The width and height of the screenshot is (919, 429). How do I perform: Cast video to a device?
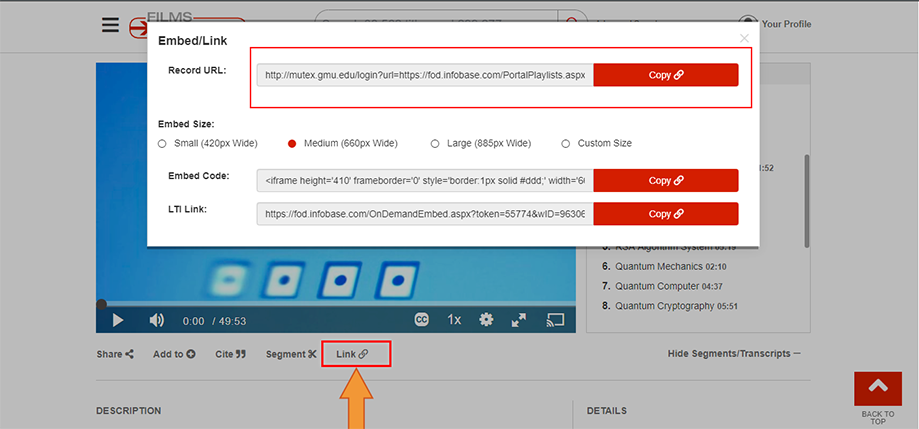point(555,319)
